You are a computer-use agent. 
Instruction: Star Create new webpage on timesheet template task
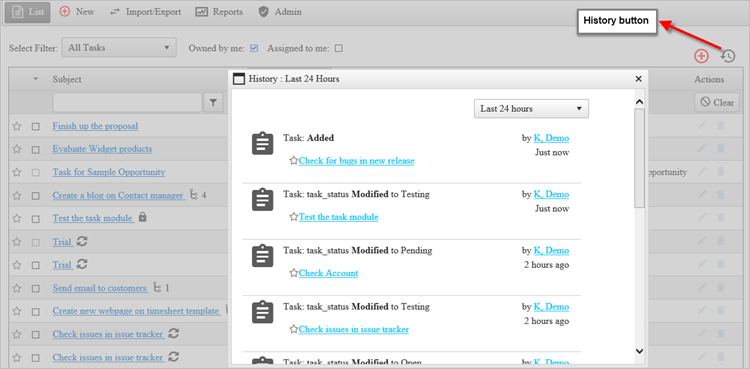click(x=17, y=311)
